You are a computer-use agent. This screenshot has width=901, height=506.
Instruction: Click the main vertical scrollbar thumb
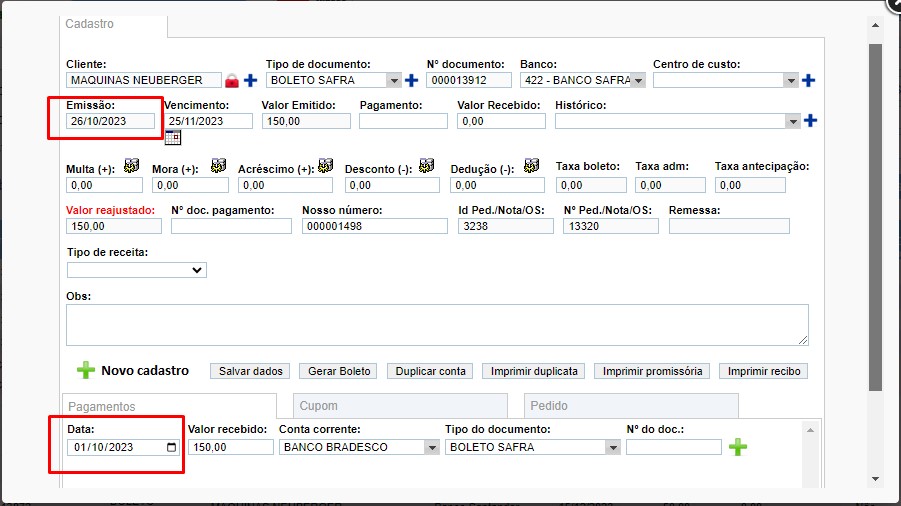coord(875,218)
